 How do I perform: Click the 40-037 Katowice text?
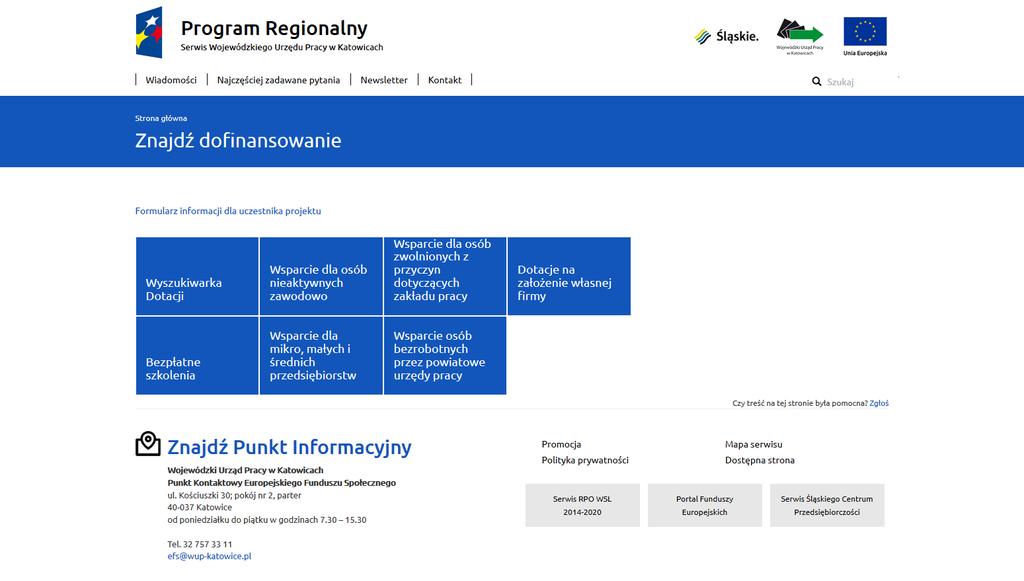200,507
